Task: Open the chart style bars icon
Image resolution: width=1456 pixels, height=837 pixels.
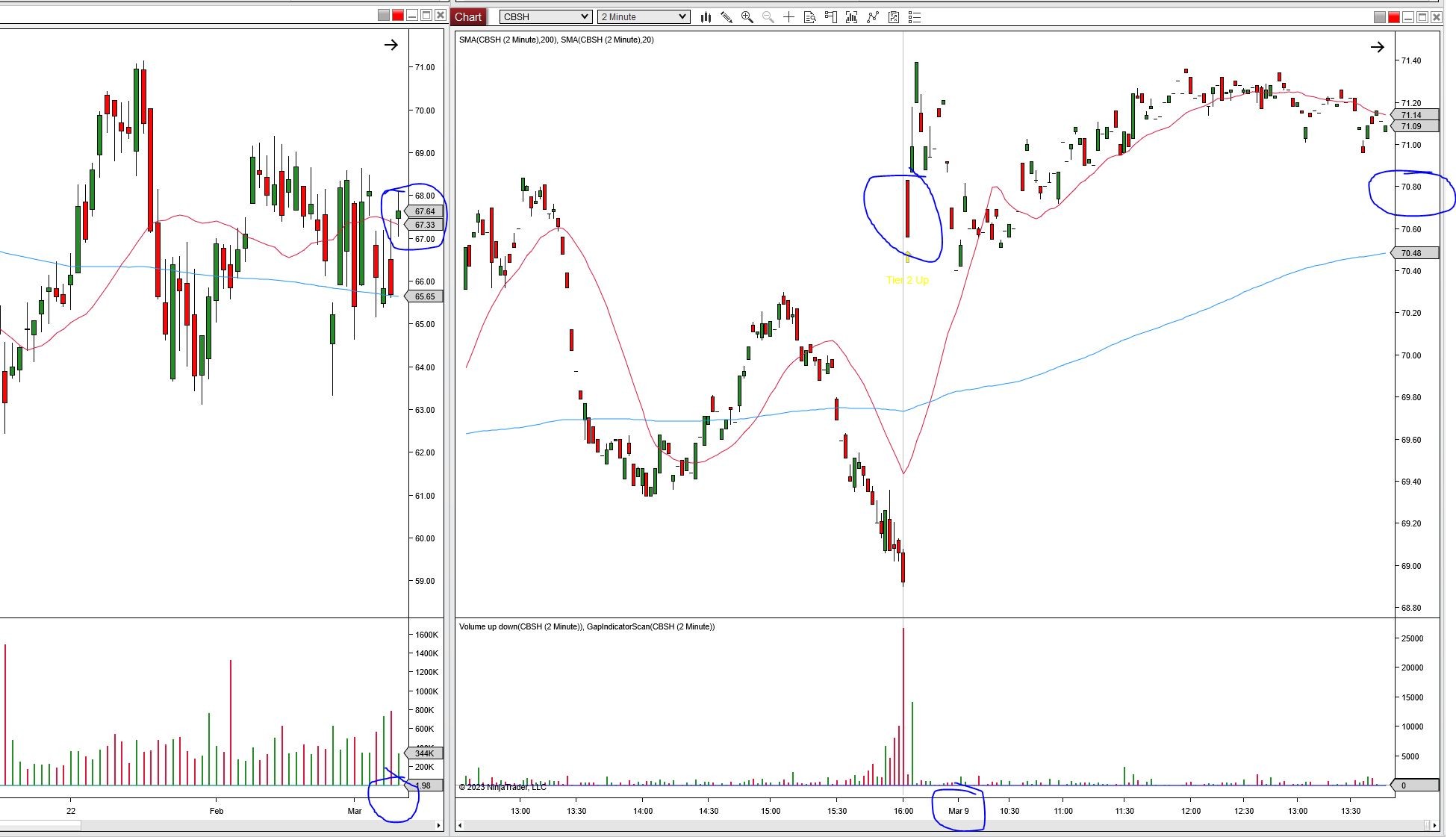Action: point(705,17)
